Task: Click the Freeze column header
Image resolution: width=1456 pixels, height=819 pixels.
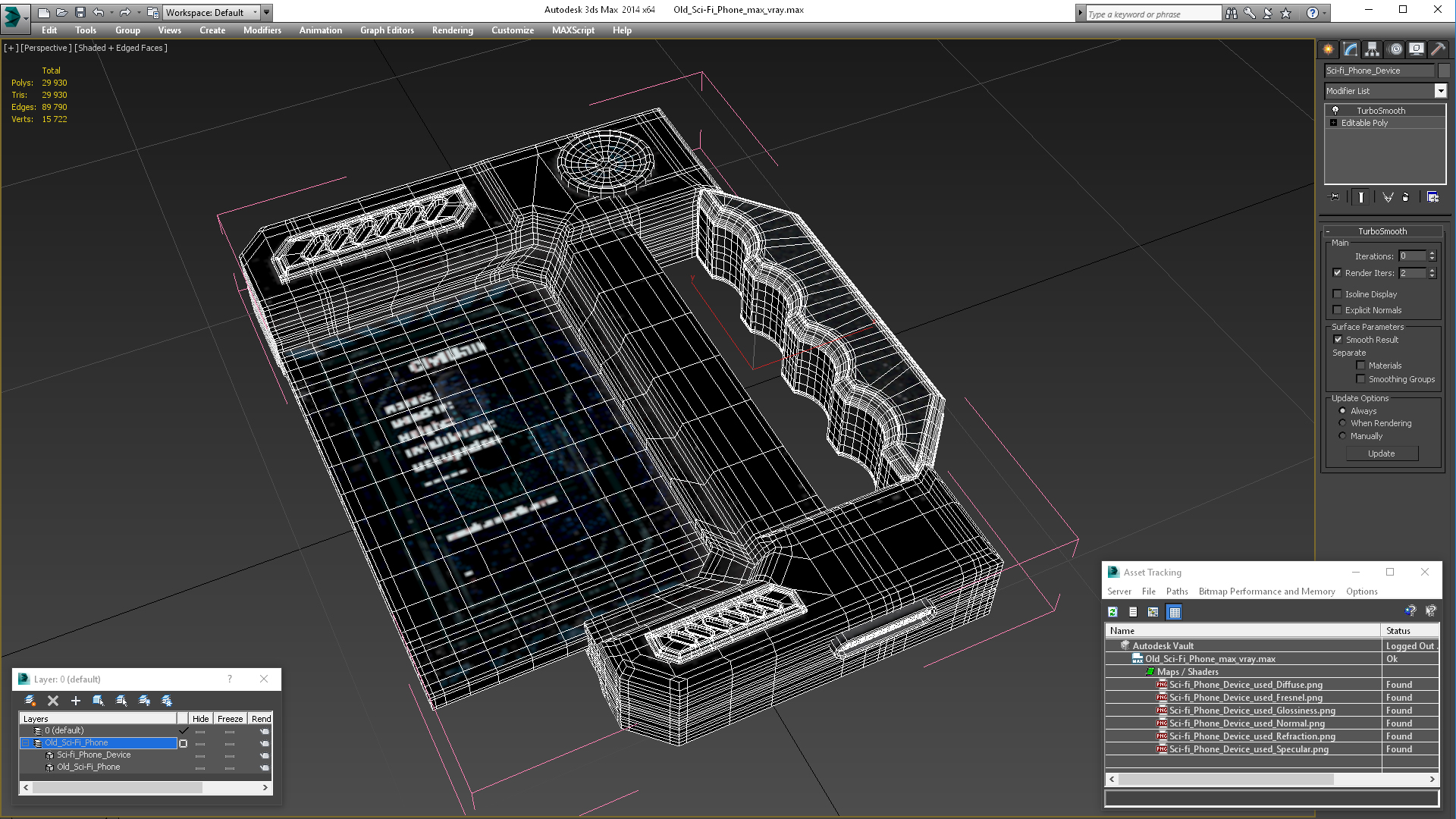Action: click(230, 719)
